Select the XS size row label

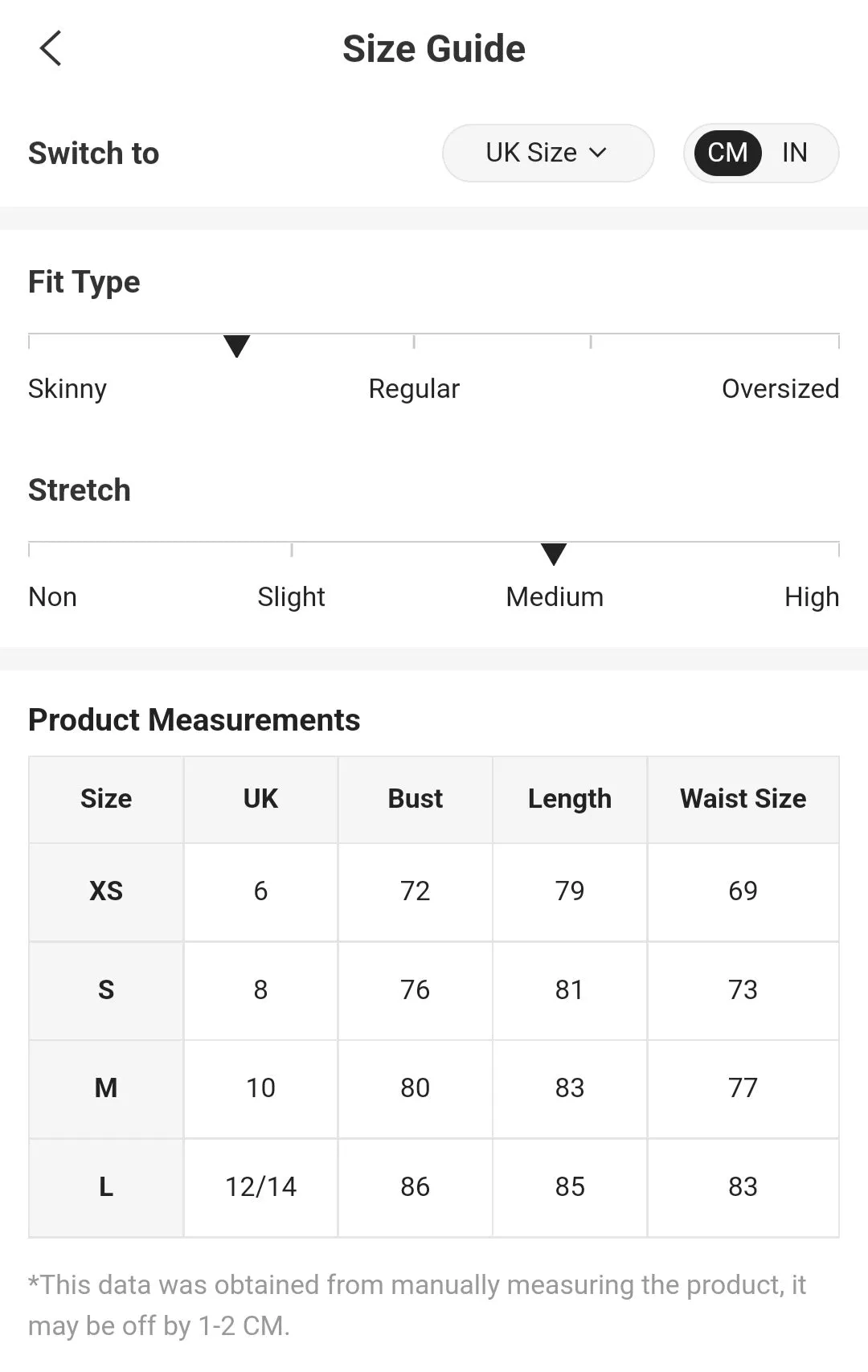click(x=106, y=891)
